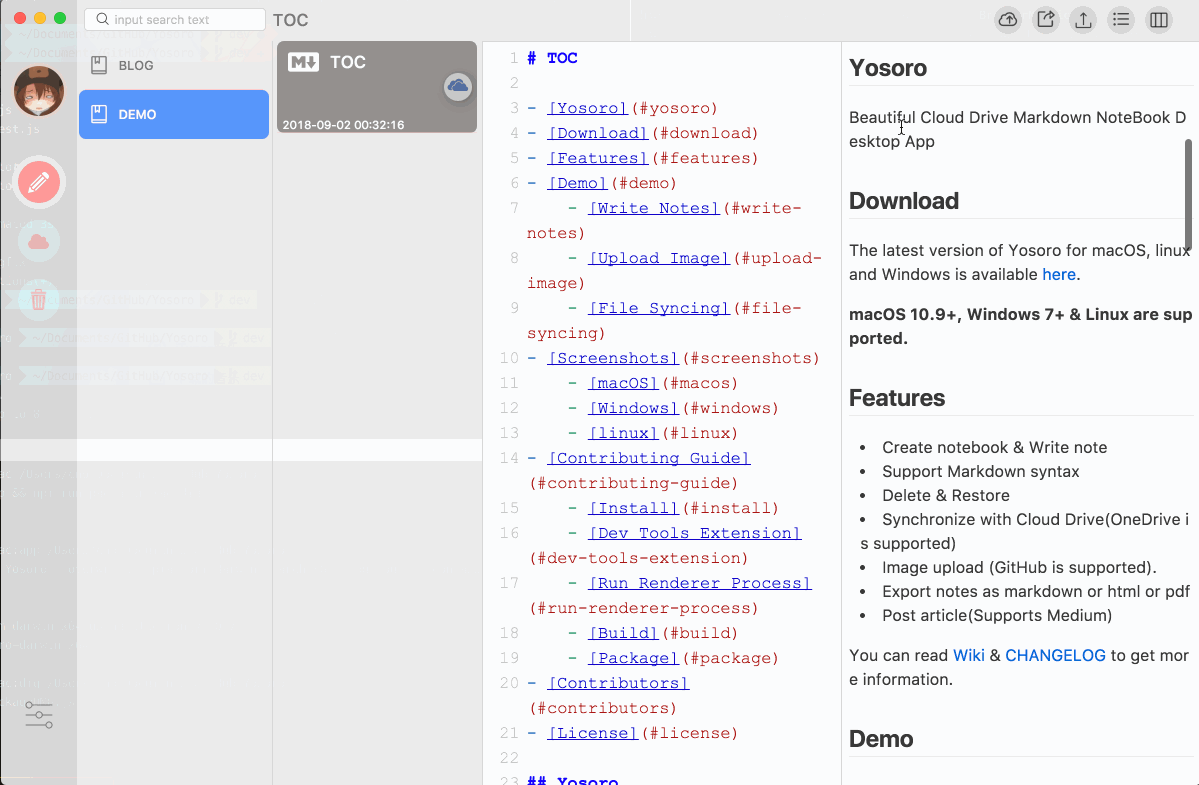Click the DEMO notebook book icon
This screenshot has width=1199, height=785.
pos(99,114)
